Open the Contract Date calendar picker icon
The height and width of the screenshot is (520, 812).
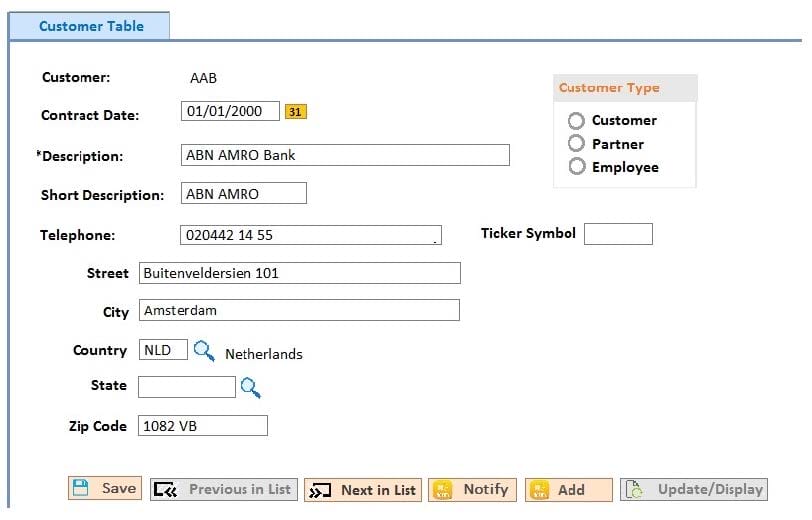pos(295,112)
